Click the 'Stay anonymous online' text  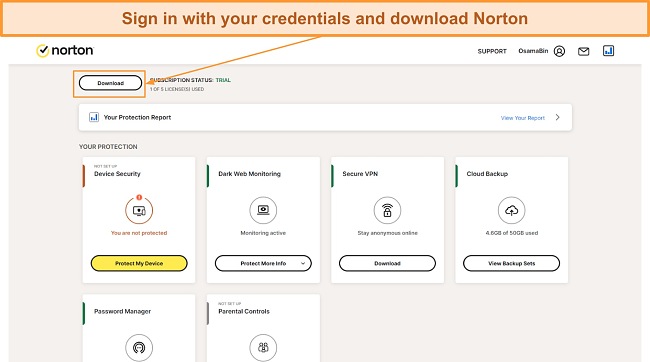388,233
